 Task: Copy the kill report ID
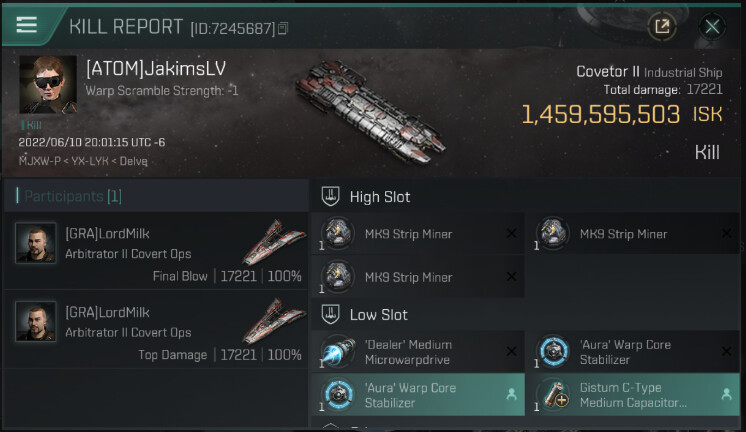coord(283,29)
